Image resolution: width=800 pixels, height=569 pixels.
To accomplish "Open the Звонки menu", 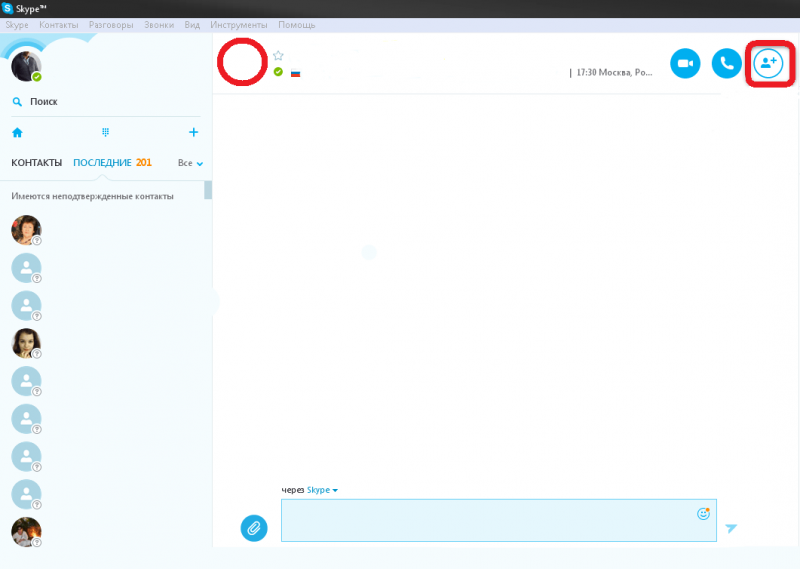I will click(159, 25).
